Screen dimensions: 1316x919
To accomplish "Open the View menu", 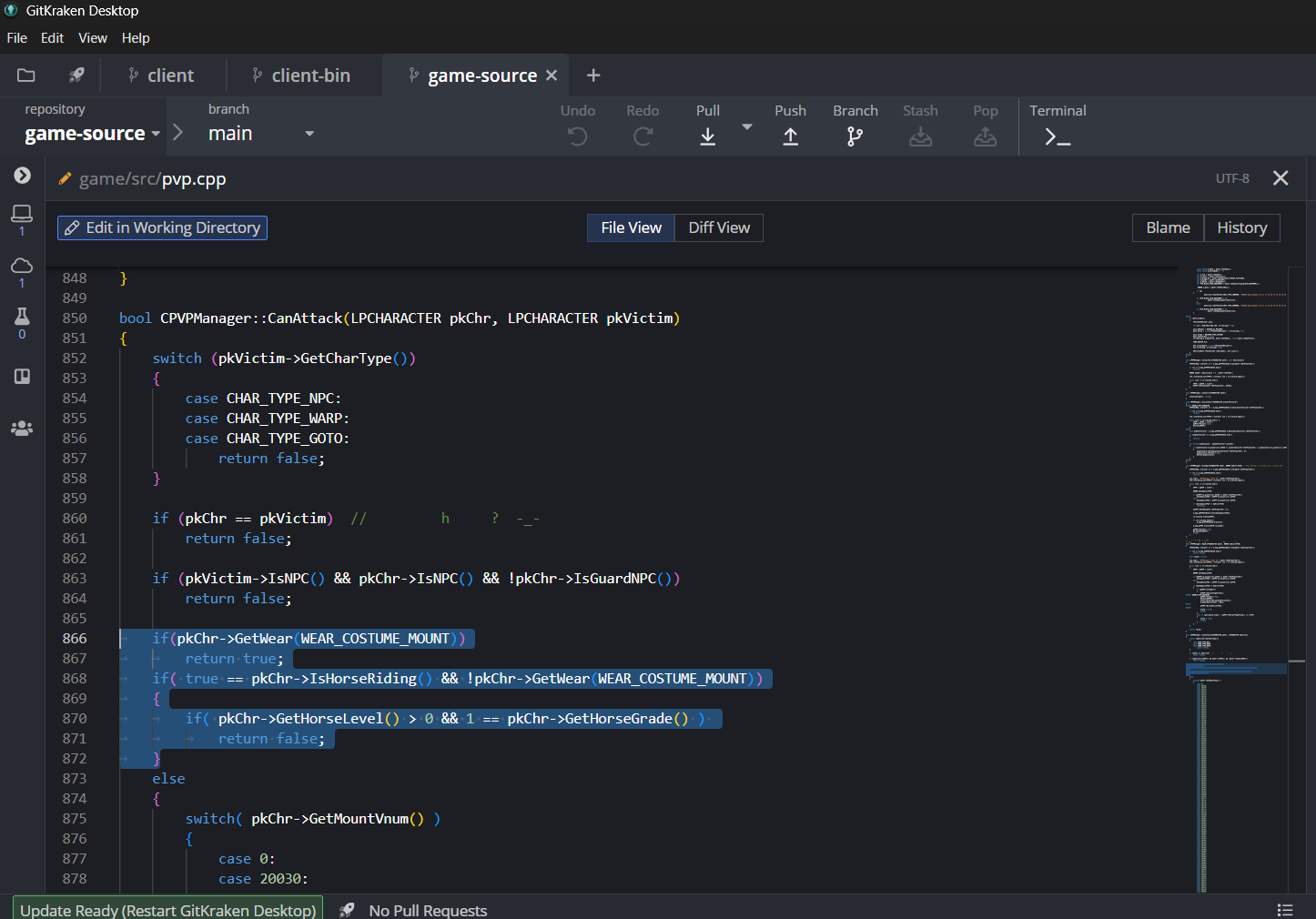I will tap(93, 38).
